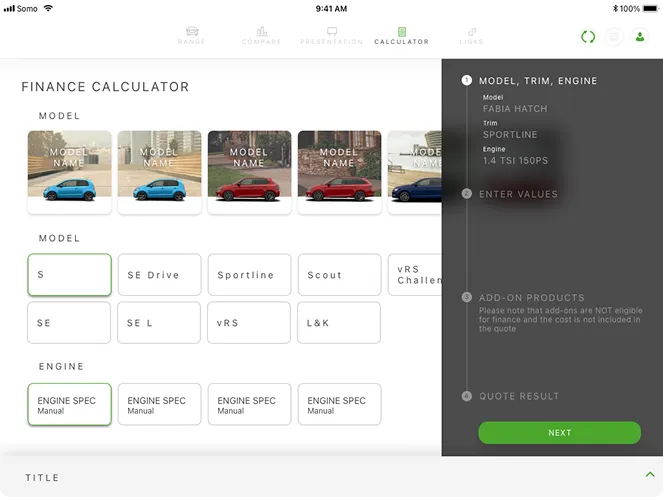This screenshot has height=497, width=663.
Task: Select the red hatchback model thumbnail
Action: [x=249, y=172]
